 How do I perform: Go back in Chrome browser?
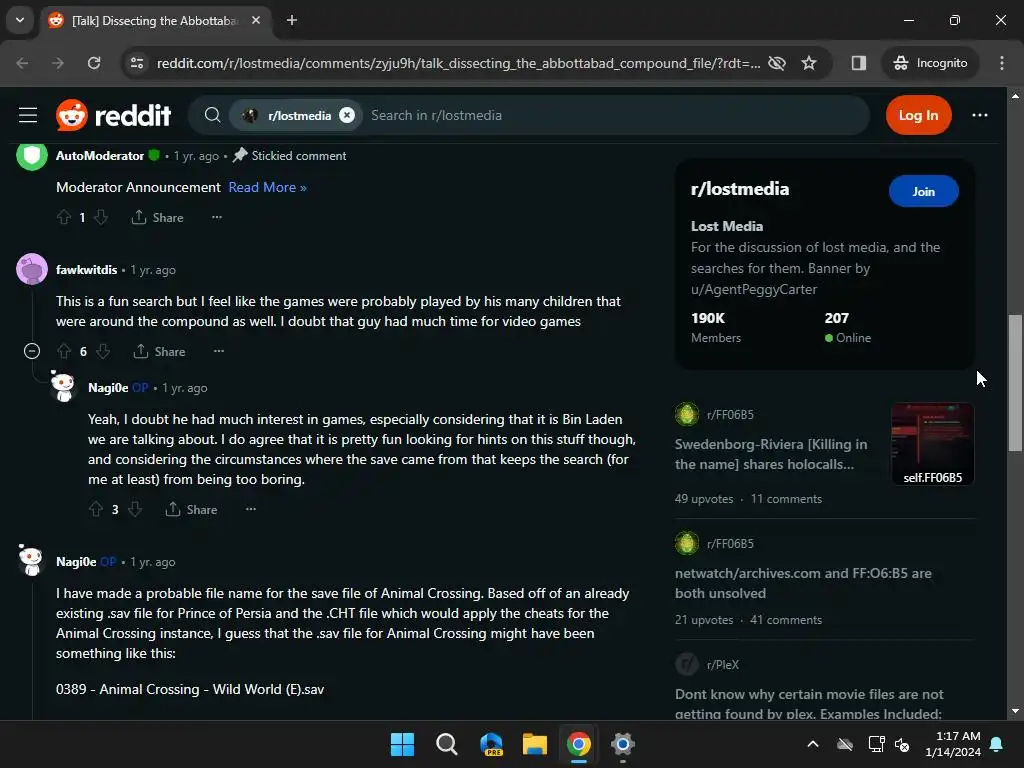click(x=22, y=63)
